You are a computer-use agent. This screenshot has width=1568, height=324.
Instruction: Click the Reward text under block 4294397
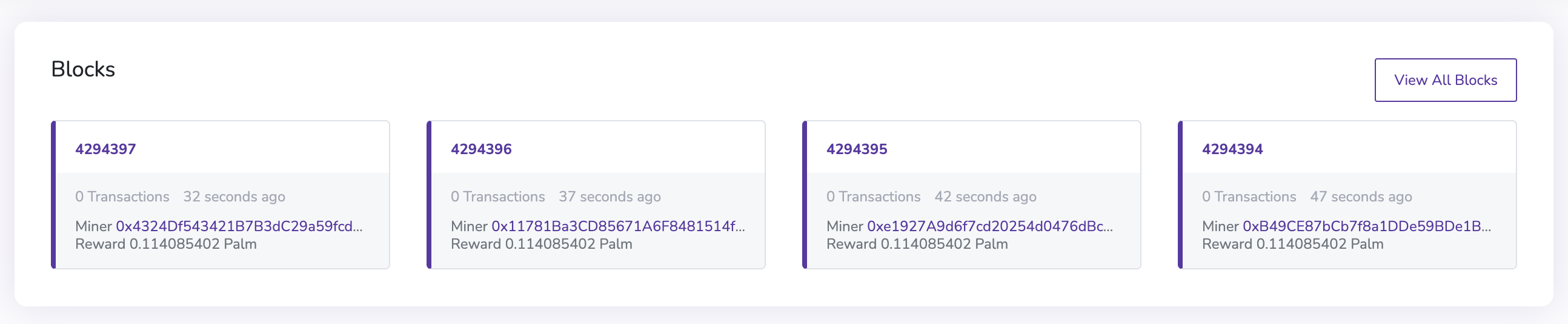coord(165,245)
